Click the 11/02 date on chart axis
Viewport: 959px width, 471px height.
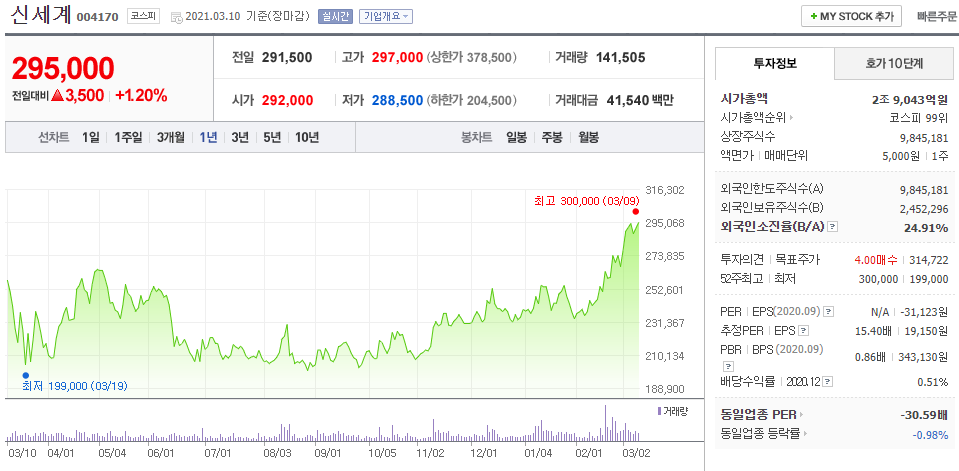(430, 453)
